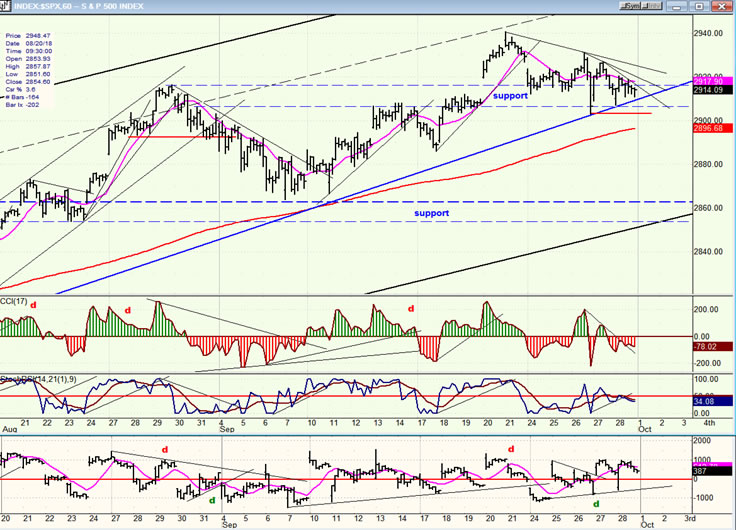This screenshot has width=736, height=530.
Task: Select the red 2896.68 moving average tag
Action: 713,128
